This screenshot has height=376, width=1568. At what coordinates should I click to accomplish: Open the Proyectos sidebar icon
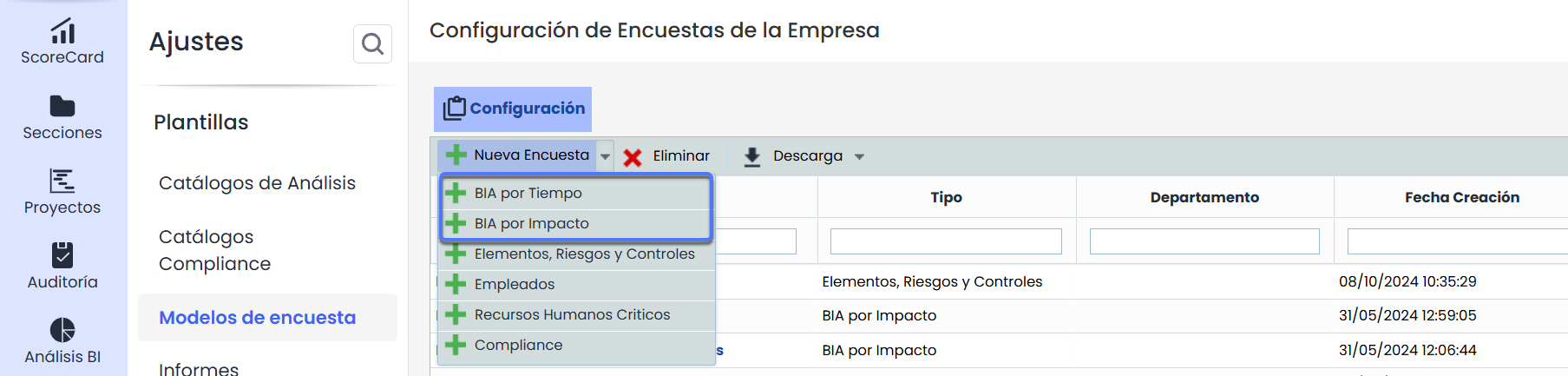click(x=62, y=181)
